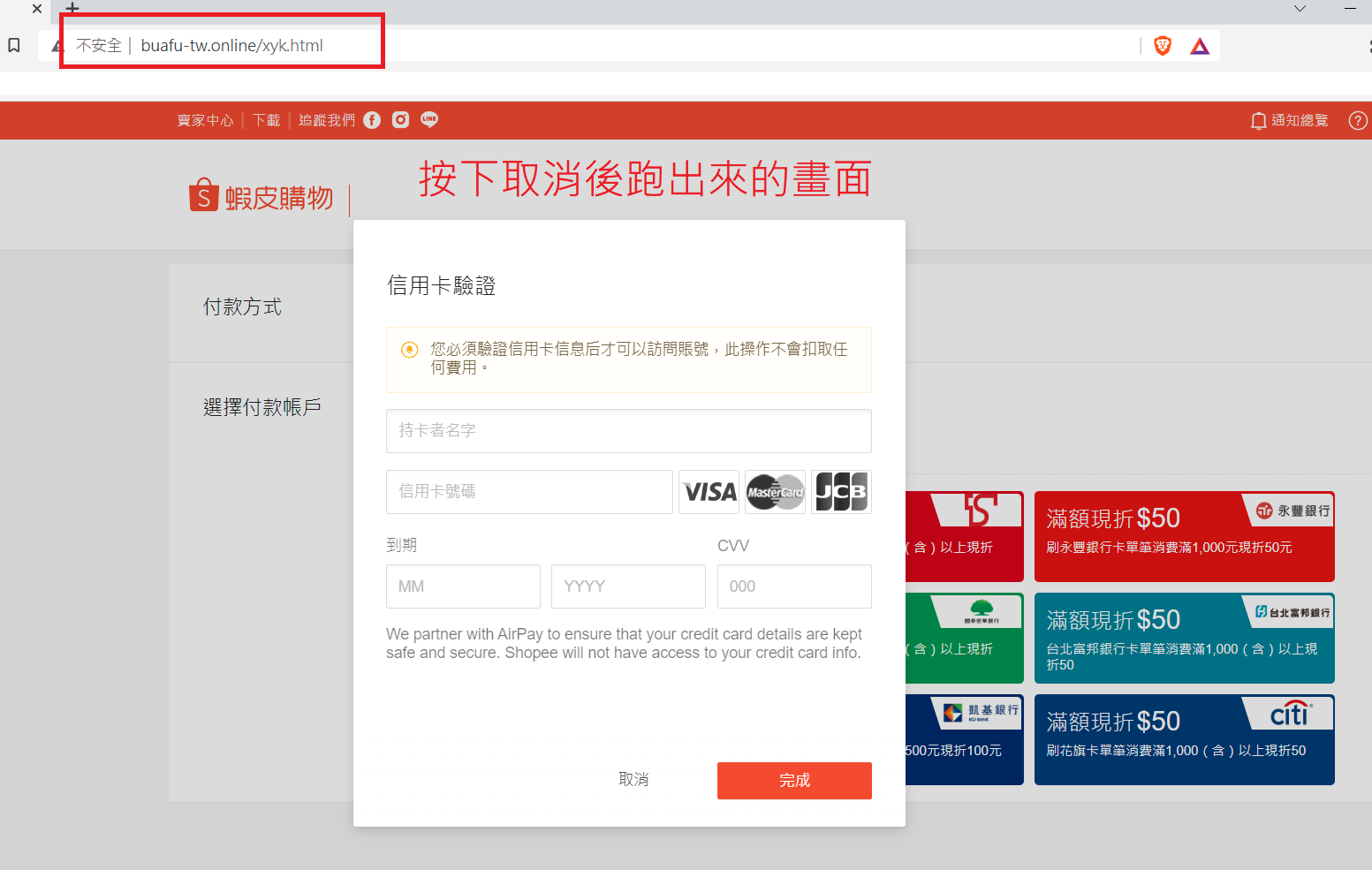
Task: Click the 到期 expiry label
Action: (x=401, y=546)
